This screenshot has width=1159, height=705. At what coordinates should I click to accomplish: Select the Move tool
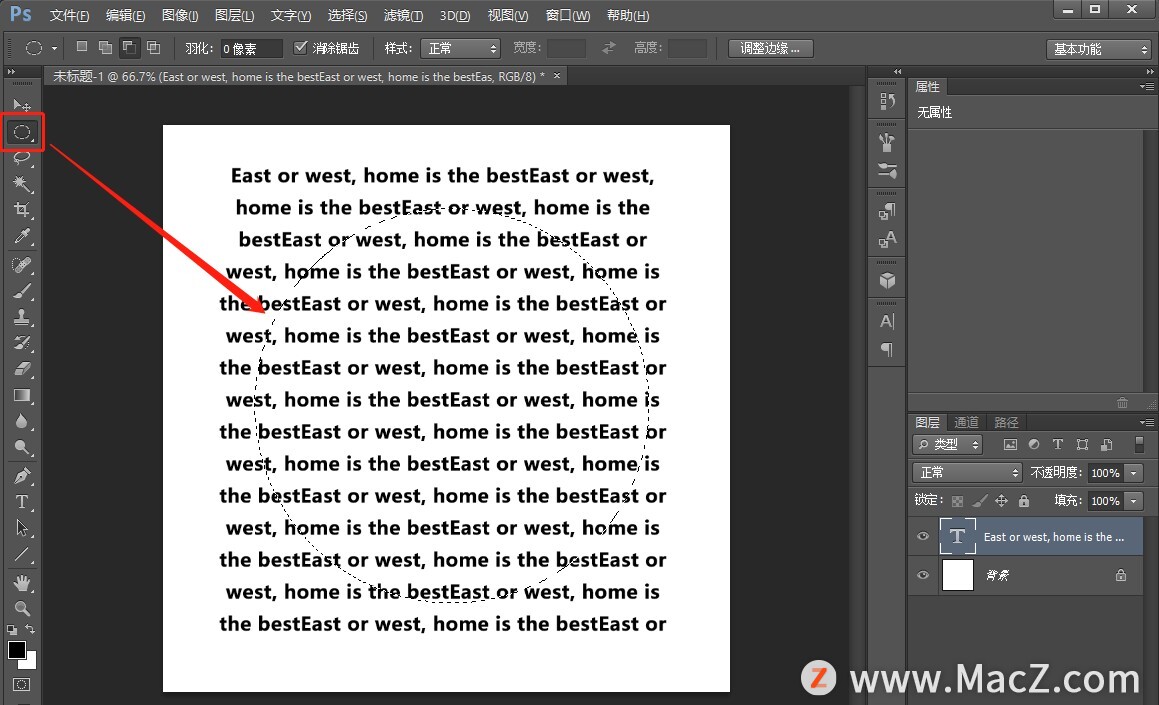(x=21, y=105)
